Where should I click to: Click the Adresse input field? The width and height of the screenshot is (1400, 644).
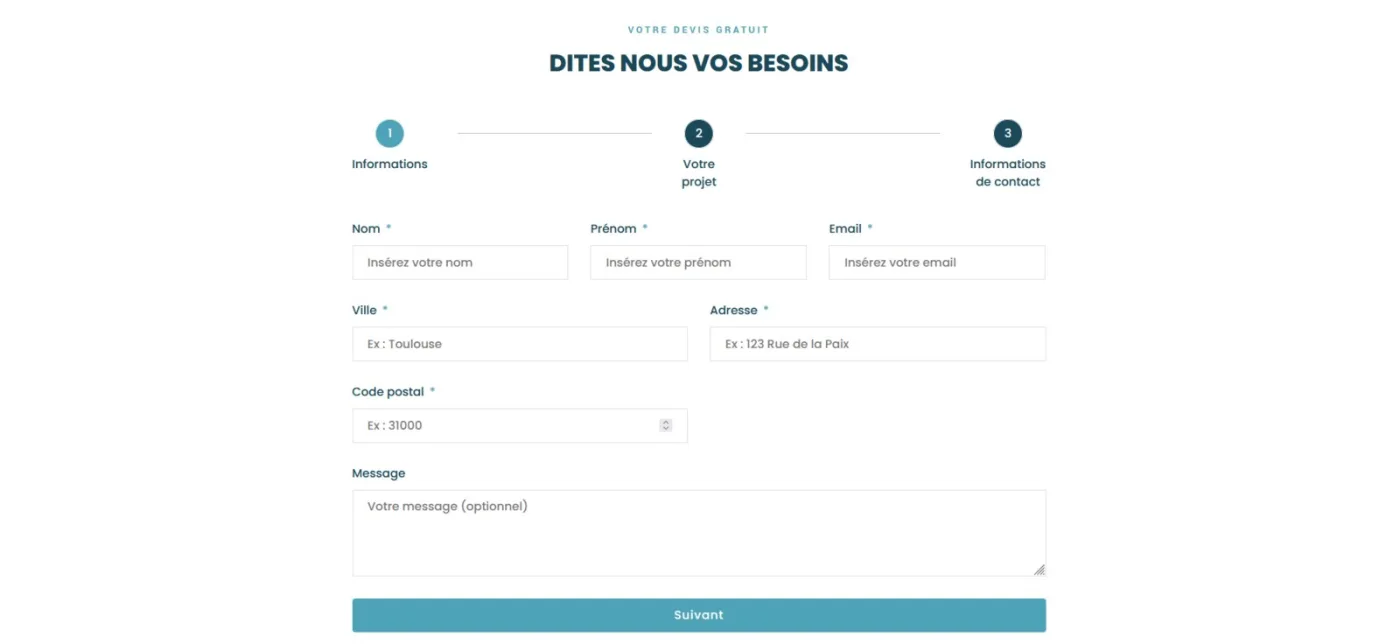(878, 344)
